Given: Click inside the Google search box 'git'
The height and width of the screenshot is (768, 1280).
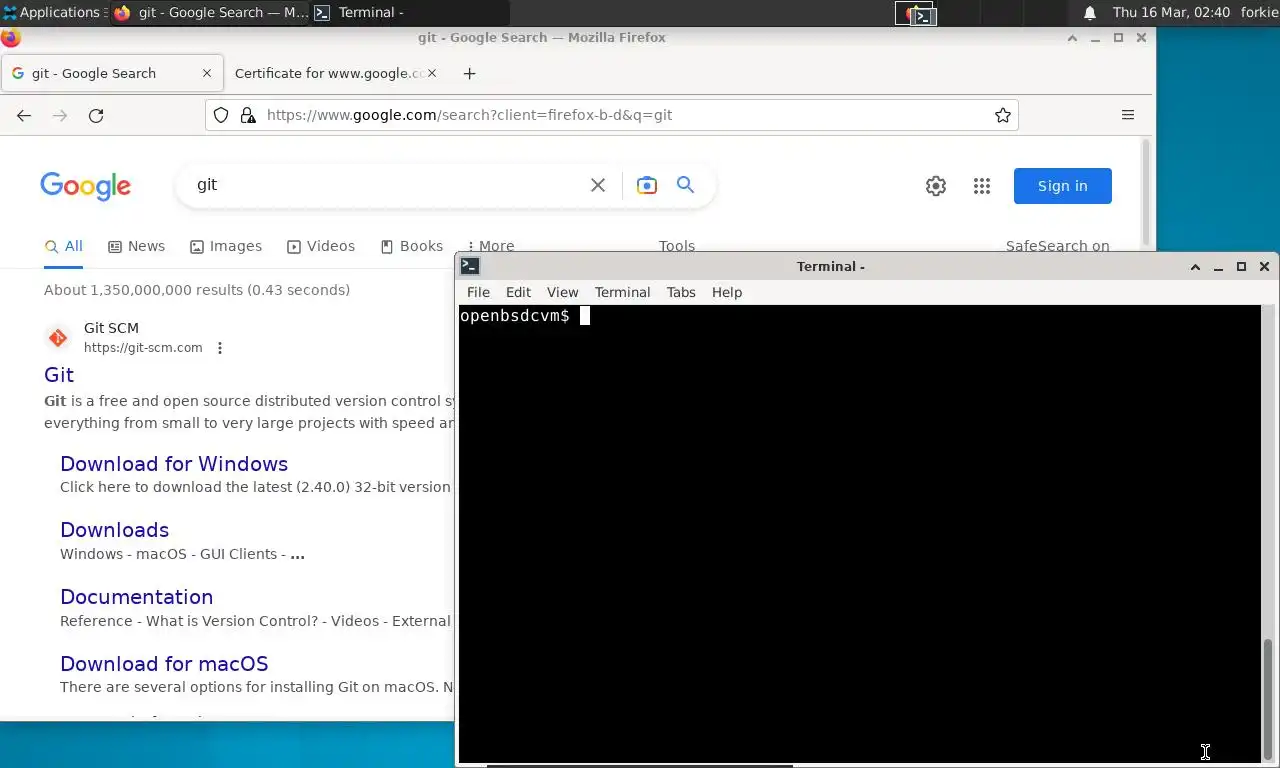Looking at the screenshot, I should [385, 185].
